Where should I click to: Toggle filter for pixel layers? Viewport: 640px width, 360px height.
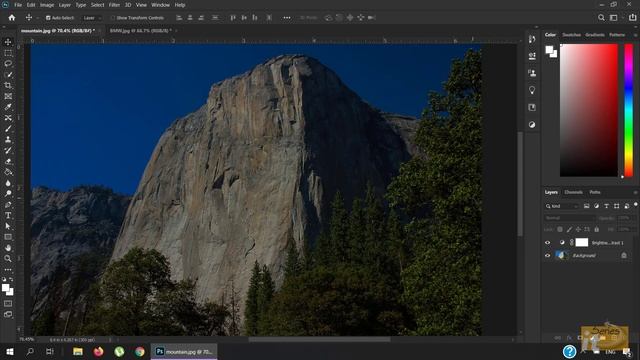point(587,206)
